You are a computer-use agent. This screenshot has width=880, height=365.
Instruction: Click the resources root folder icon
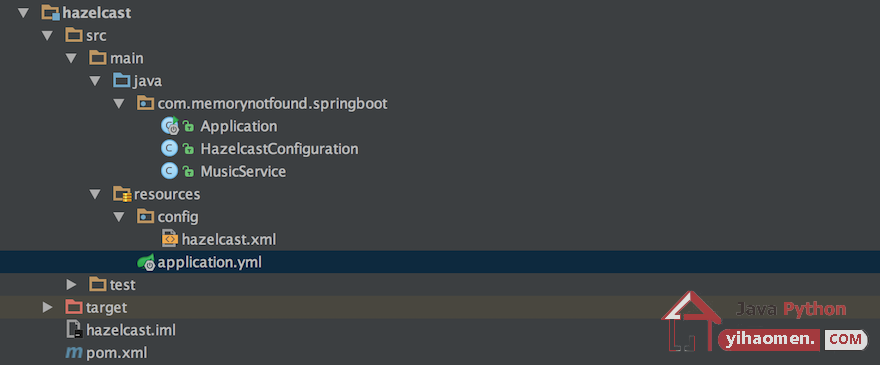point(122,194)
